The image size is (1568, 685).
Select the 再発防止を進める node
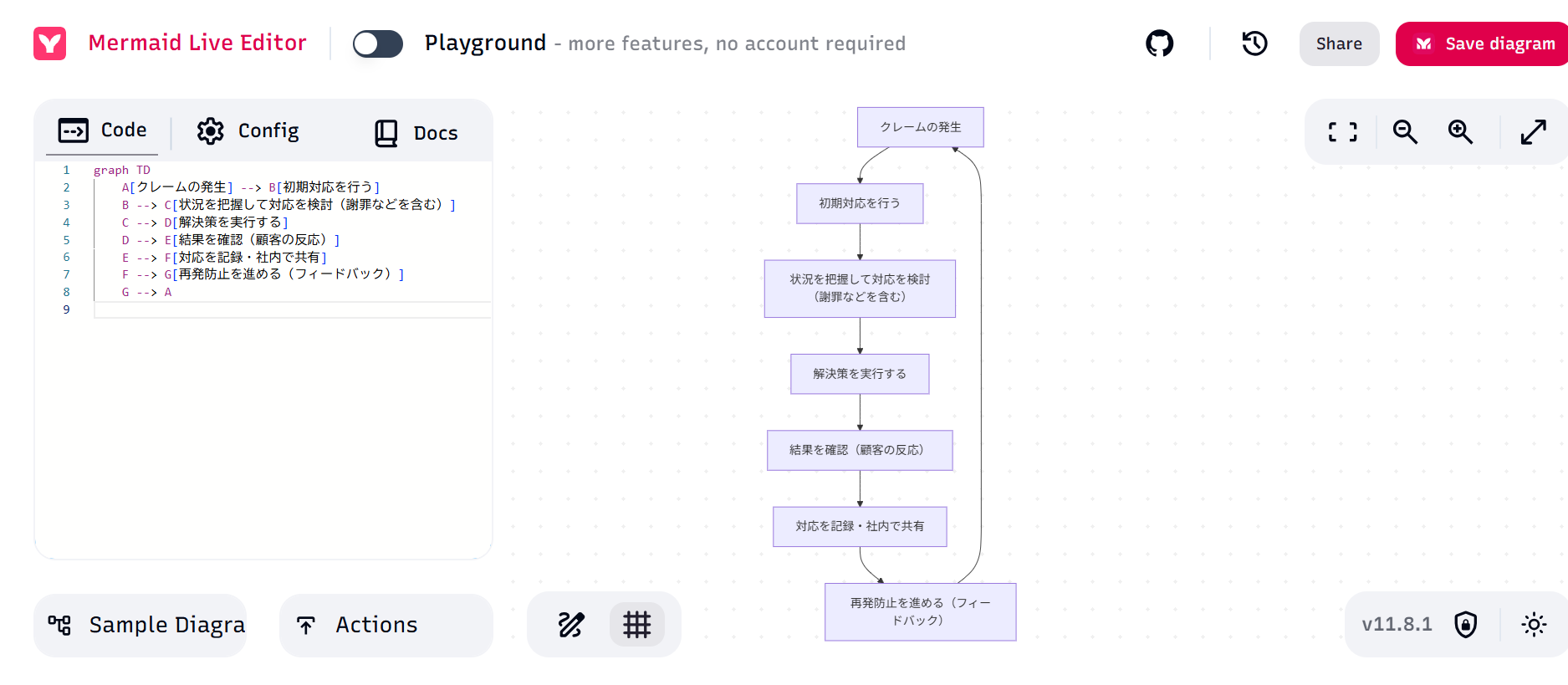tap(920, 611)
